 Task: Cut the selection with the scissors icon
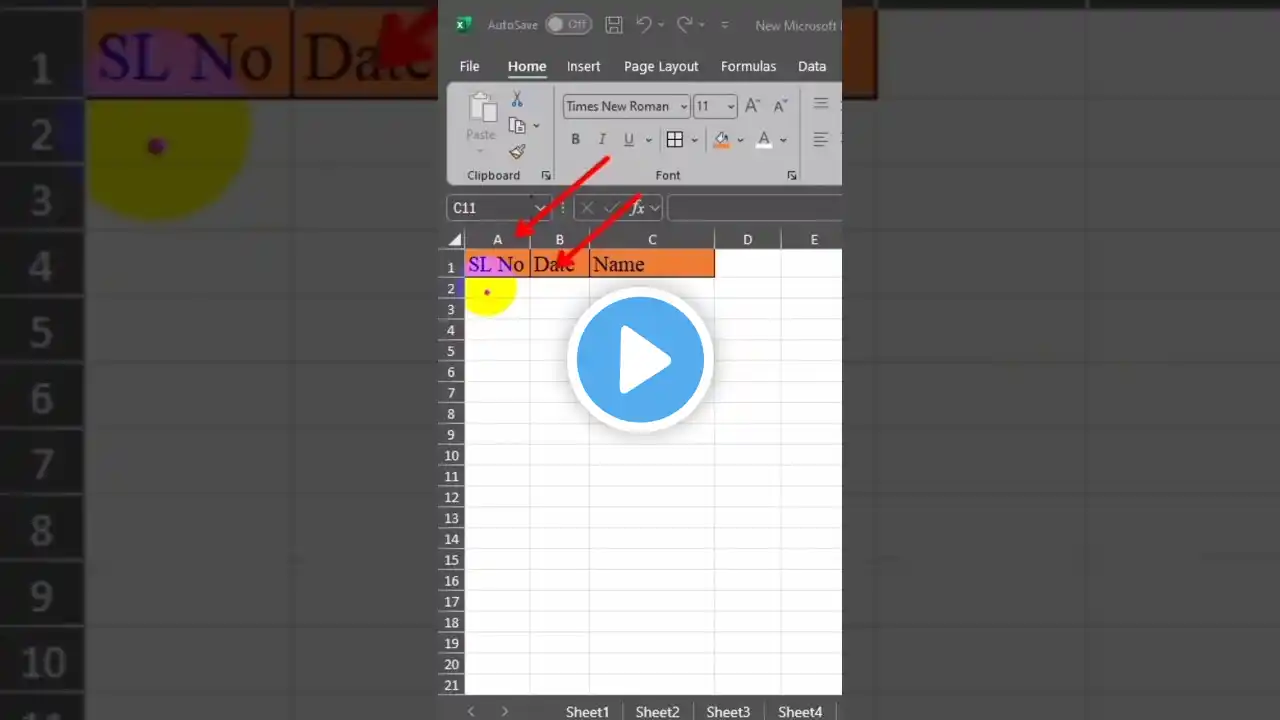(x=517, y=99)
